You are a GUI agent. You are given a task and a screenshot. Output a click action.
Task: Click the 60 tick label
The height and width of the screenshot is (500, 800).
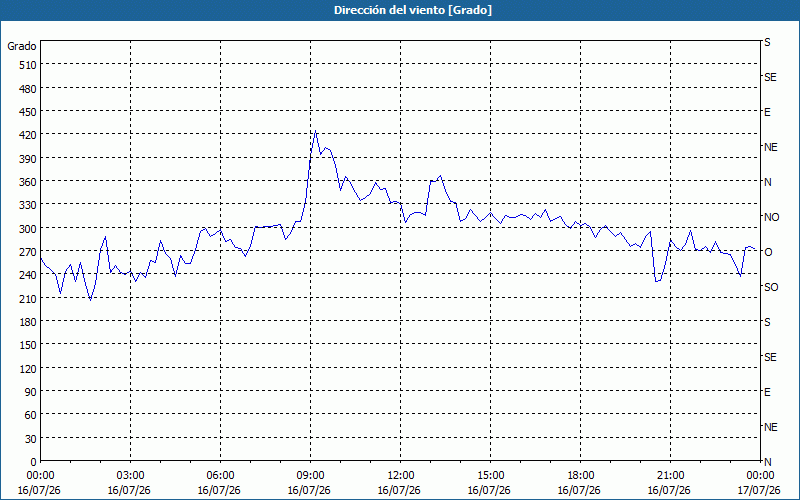coord(31,415)
